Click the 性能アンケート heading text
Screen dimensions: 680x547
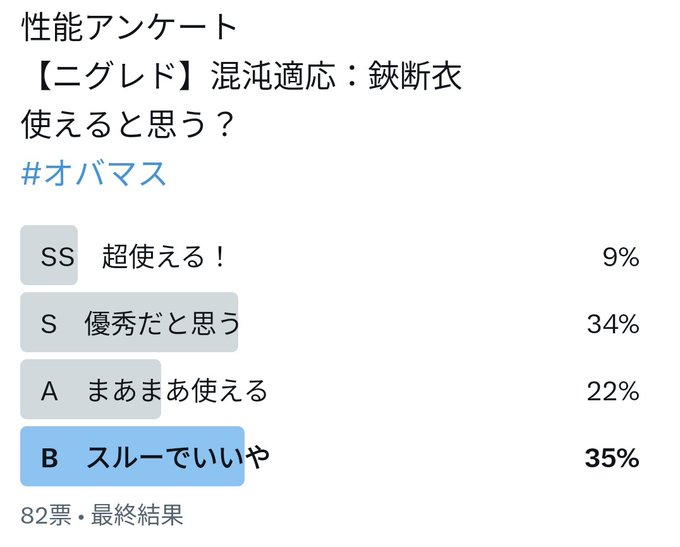129,27
